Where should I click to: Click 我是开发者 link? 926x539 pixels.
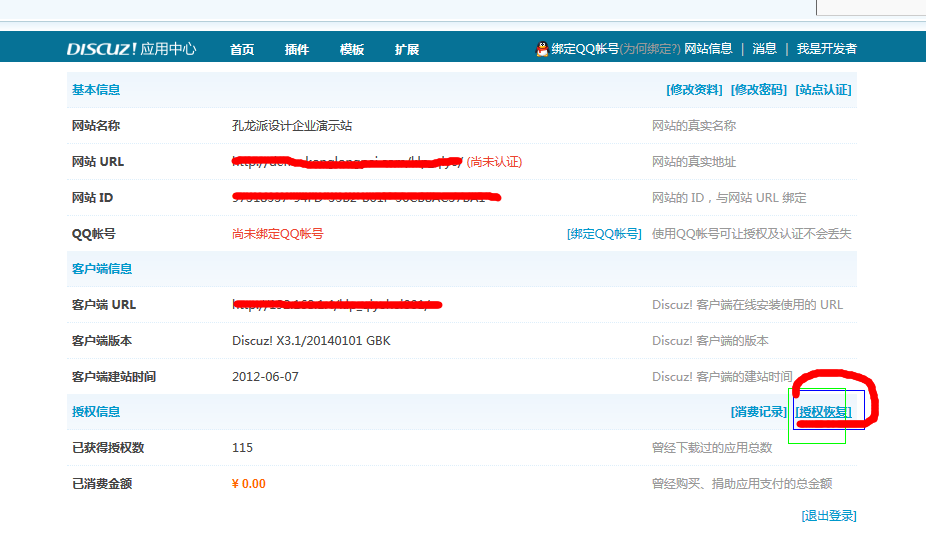827,48
